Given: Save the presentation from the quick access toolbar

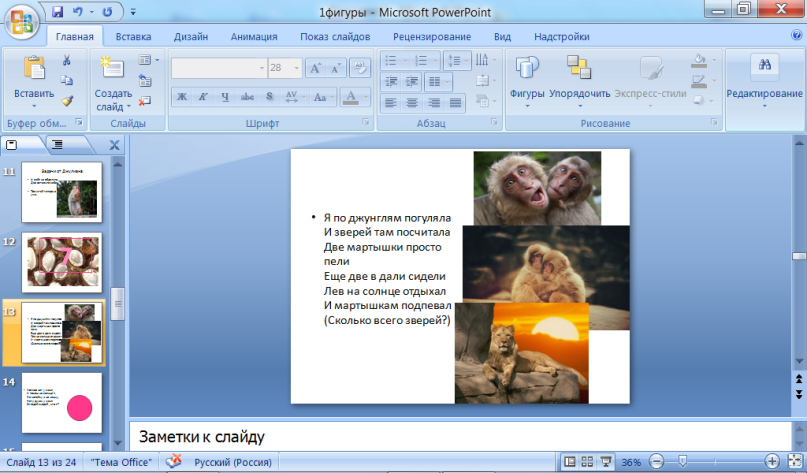Looking at the screenshot, I should pos(58,11).
